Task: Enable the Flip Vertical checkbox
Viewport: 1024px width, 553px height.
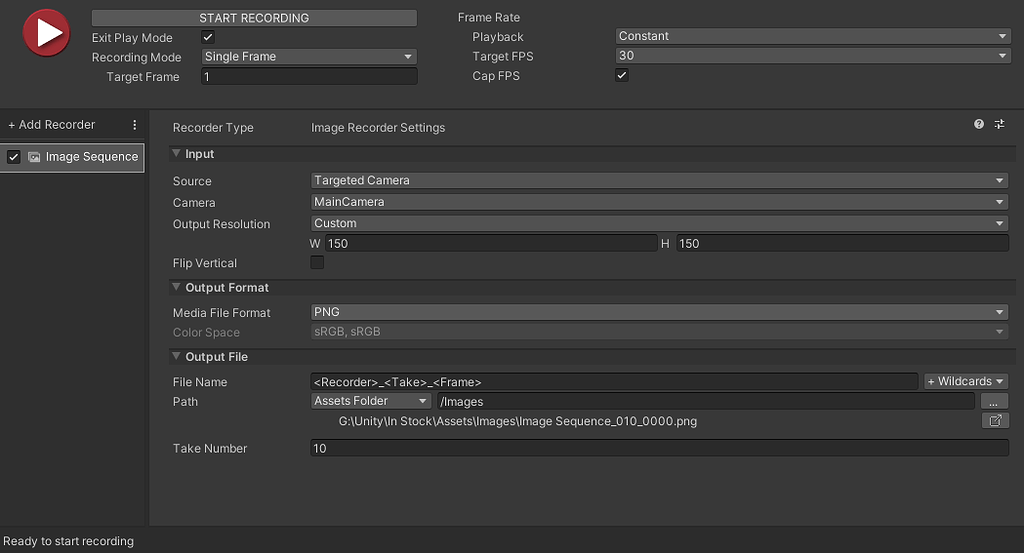Action: click(x=317, y=262)
